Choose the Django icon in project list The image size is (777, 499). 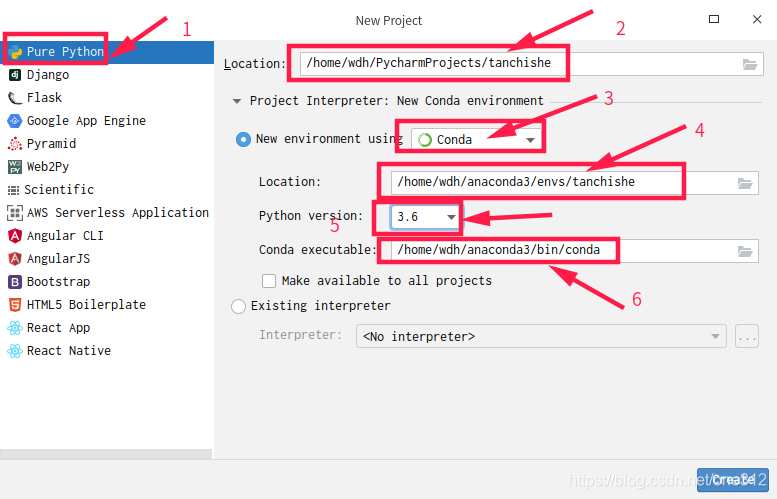tap(15, 75)
